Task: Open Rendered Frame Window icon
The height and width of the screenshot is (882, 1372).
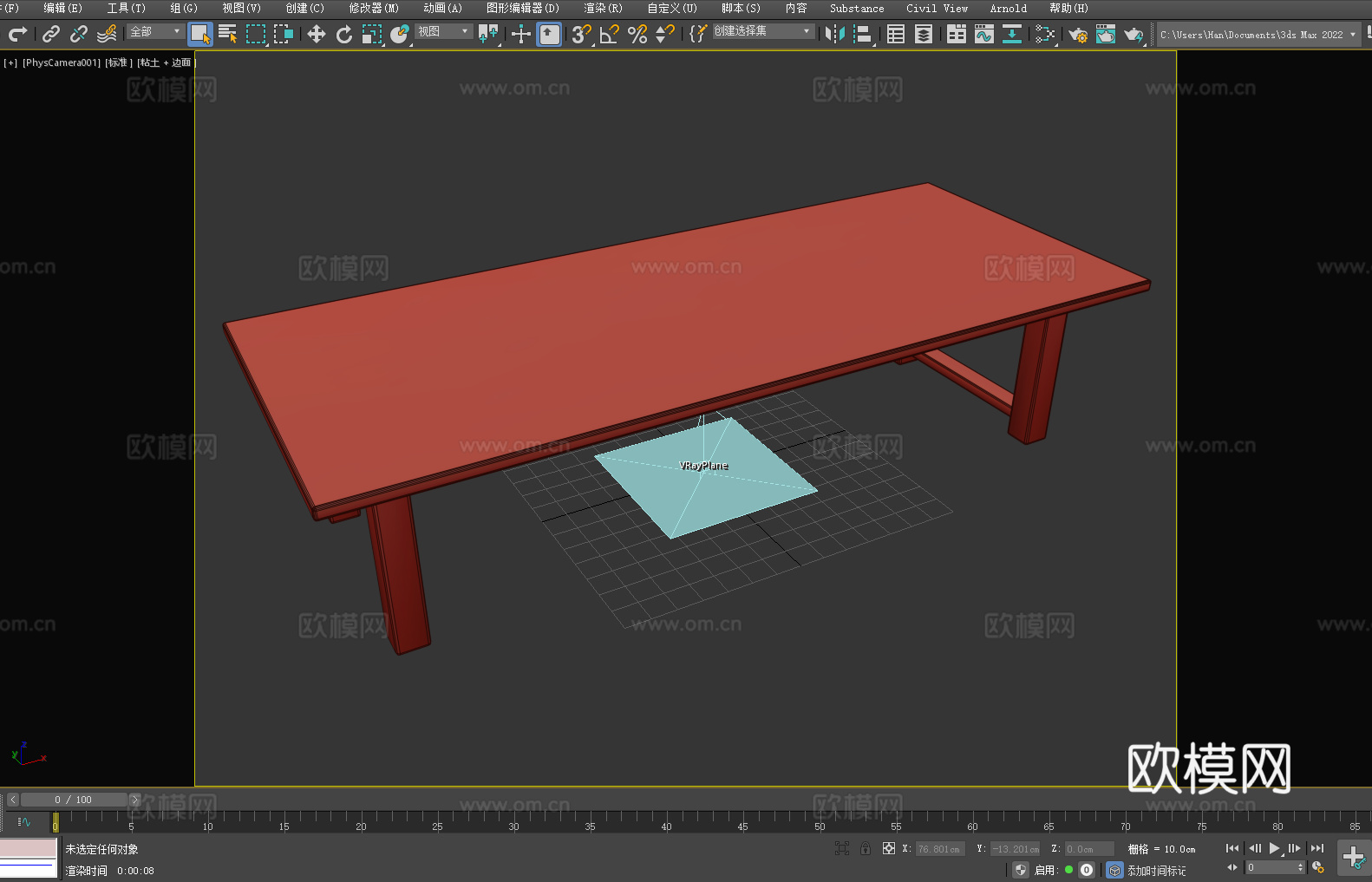Action: point(1106,34)
